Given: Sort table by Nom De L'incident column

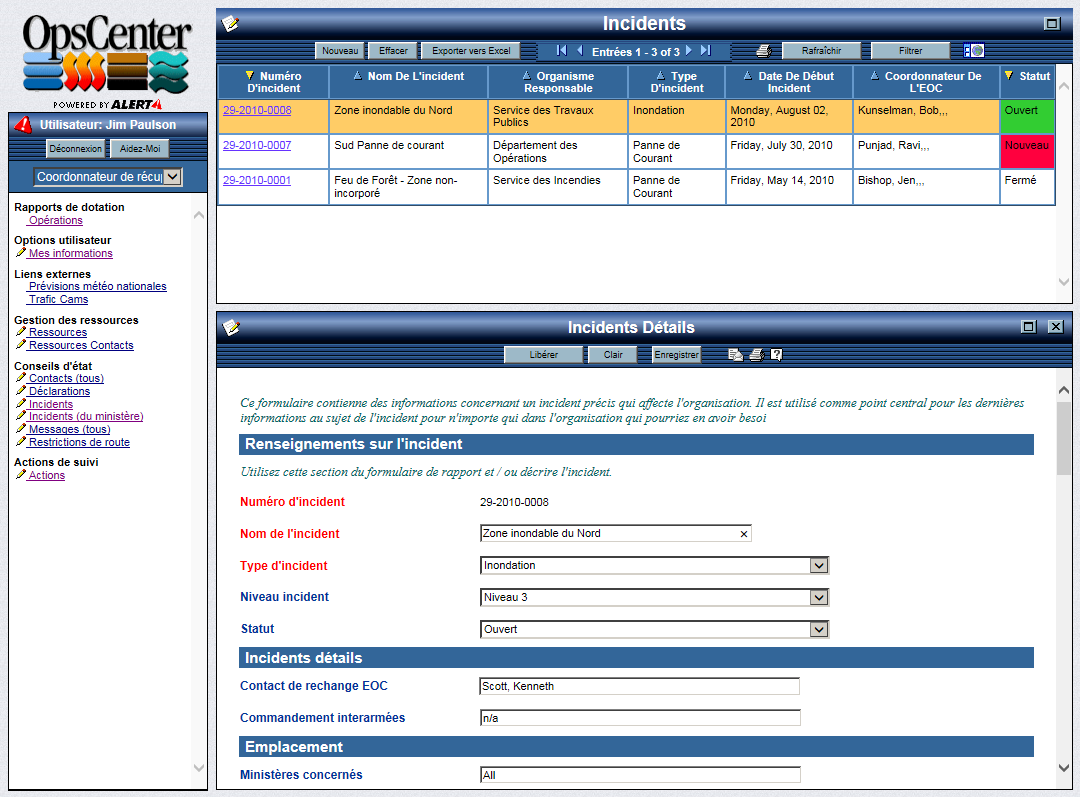Looking at the screenshot, I should pyautogui.click(x=408, y=76).
